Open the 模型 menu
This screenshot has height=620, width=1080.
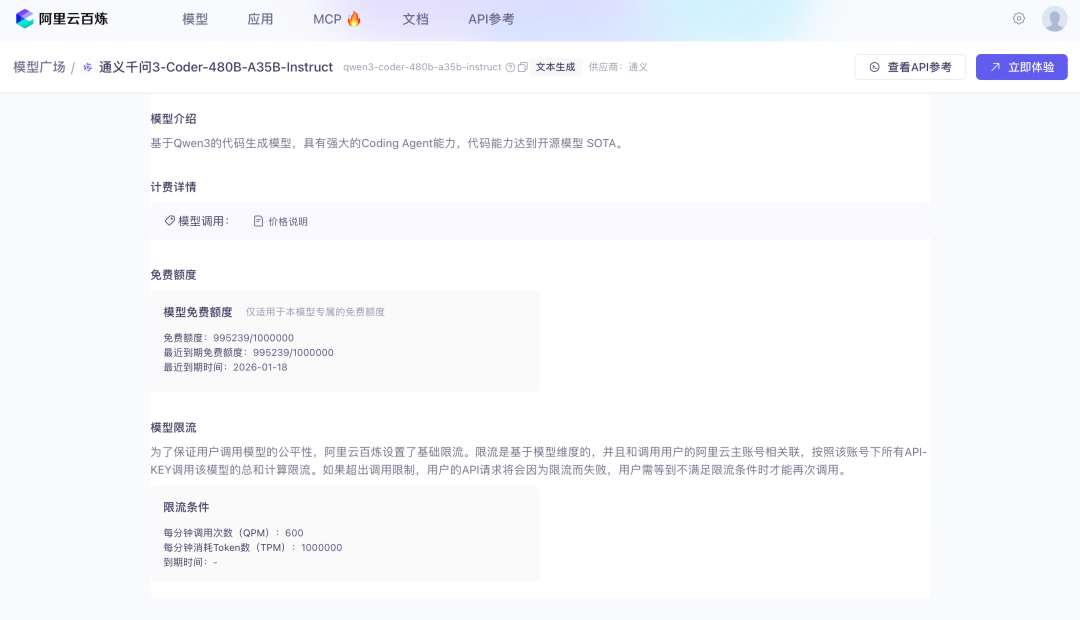(x=195, y=19)
